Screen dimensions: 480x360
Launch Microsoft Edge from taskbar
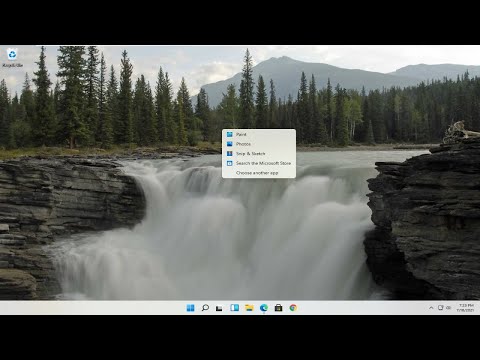click(264, 308)
